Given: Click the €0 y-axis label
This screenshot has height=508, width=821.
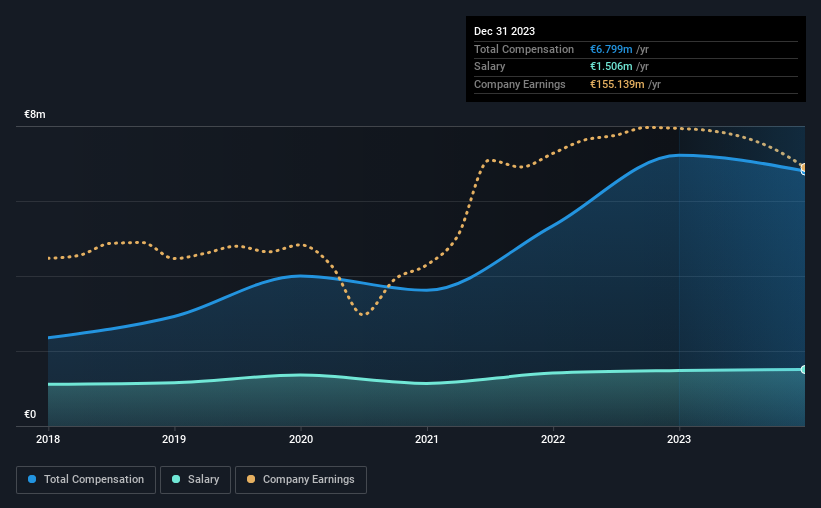Looking at the screenshot, I should (30, 414).
